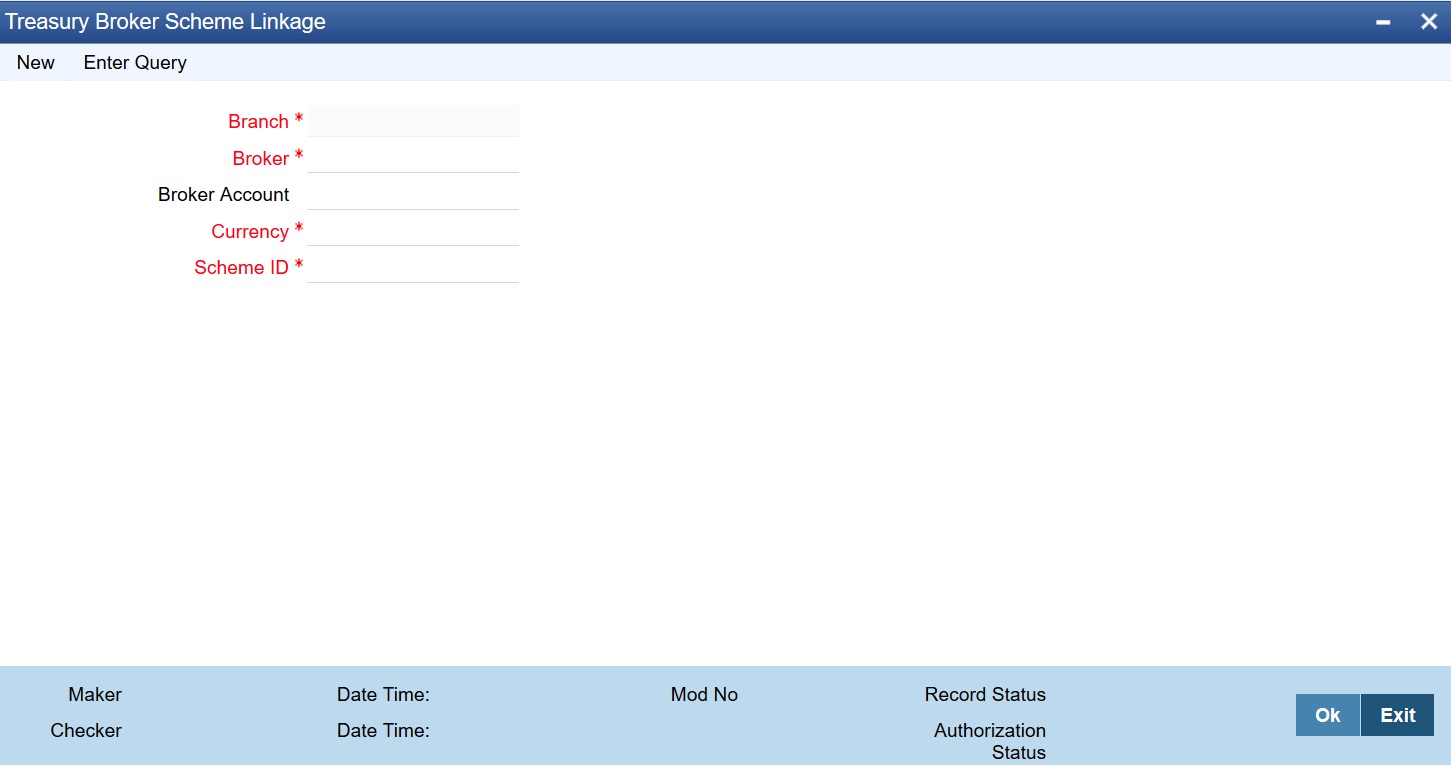Focus the Scheme ID input field

pyautogui.click(x=413, y=267)
